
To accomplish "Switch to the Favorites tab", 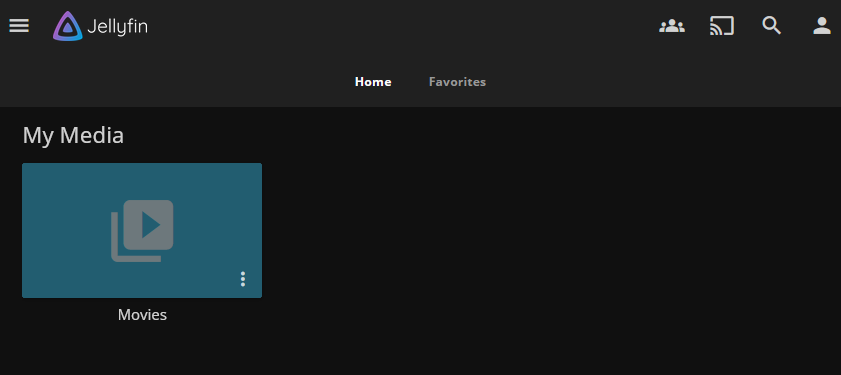I will pos(457,82).
